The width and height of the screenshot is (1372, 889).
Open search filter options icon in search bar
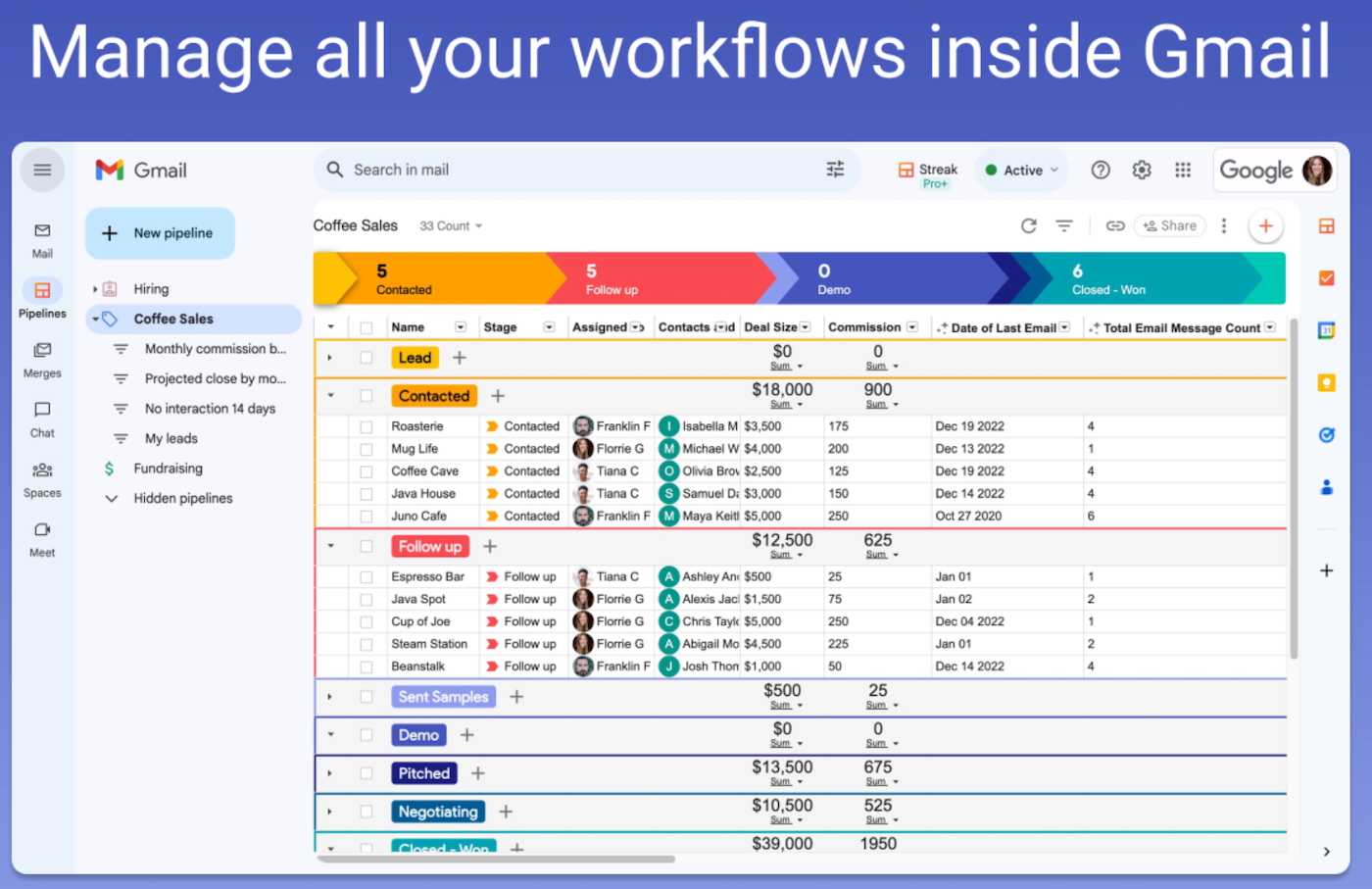point(835,170)
